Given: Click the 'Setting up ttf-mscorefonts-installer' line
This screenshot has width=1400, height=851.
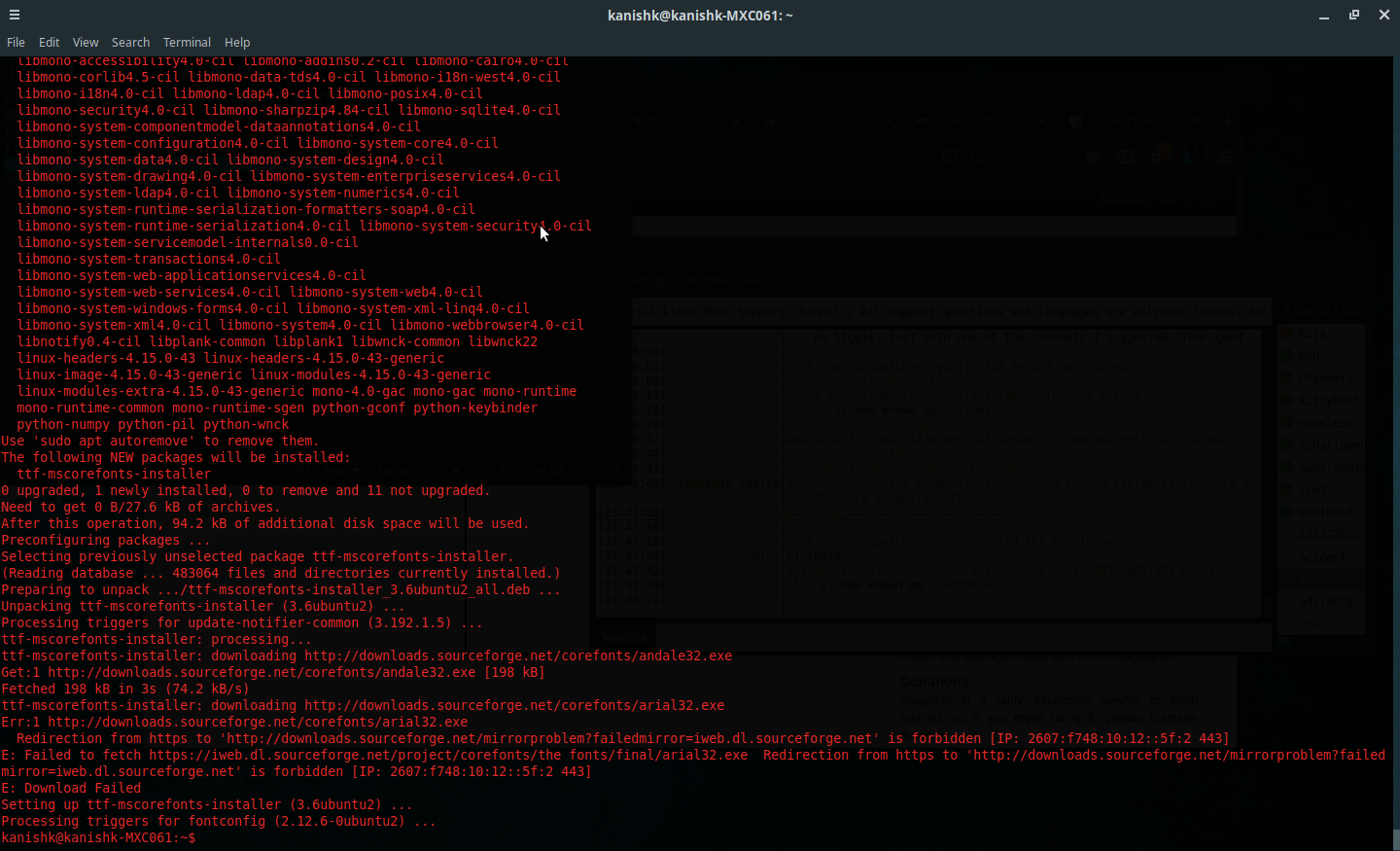Looking at the screenshot, I should click(207, 804).
